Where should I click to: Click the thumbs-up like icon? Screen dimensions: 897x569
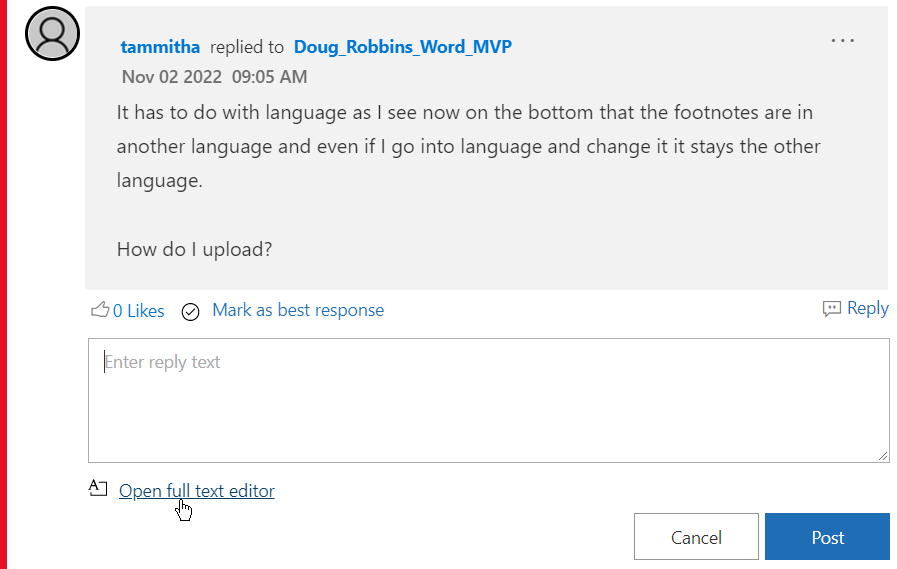(100, 310)
